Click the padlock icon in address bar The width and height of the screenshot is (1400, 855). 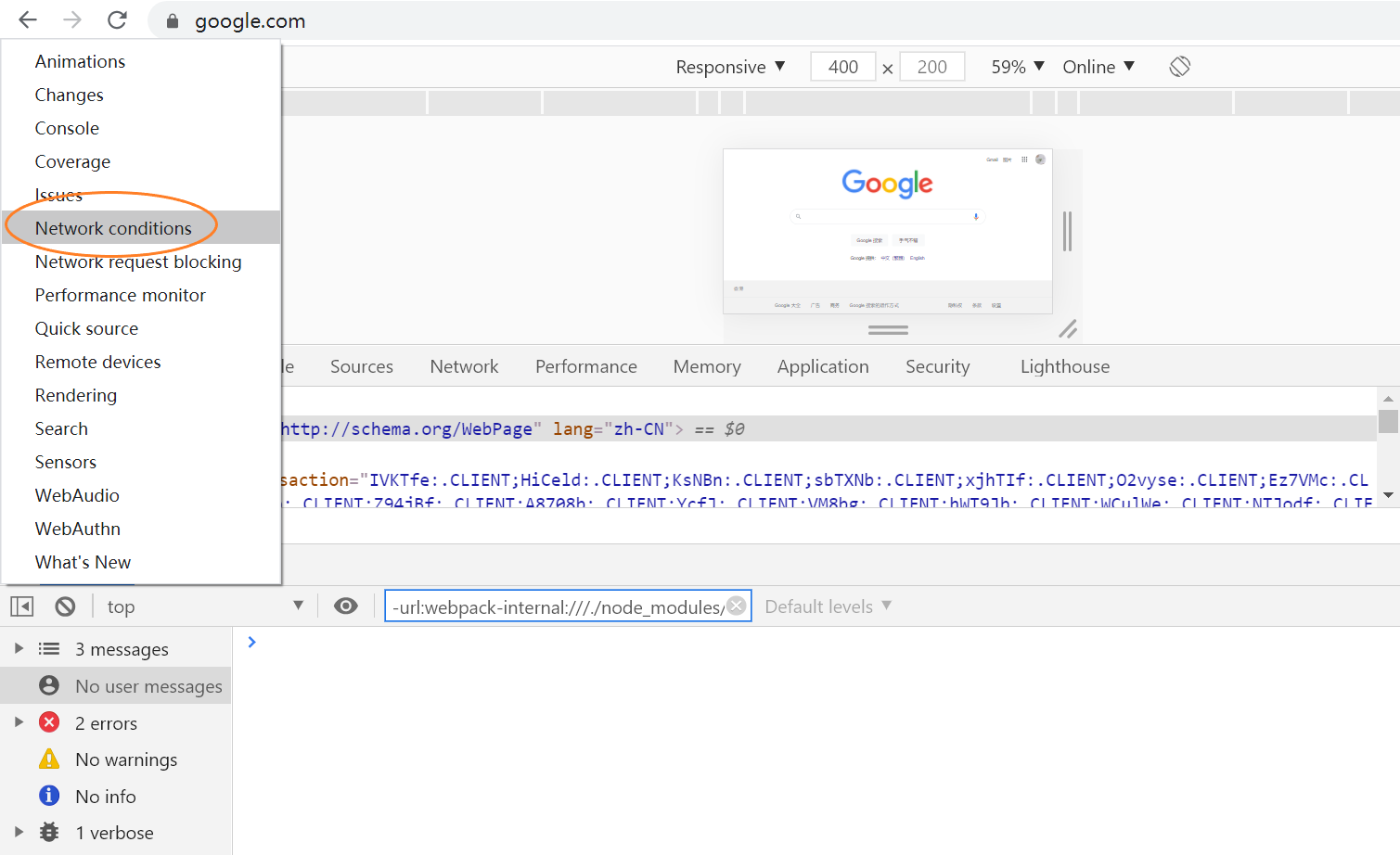tap(172, 20)
